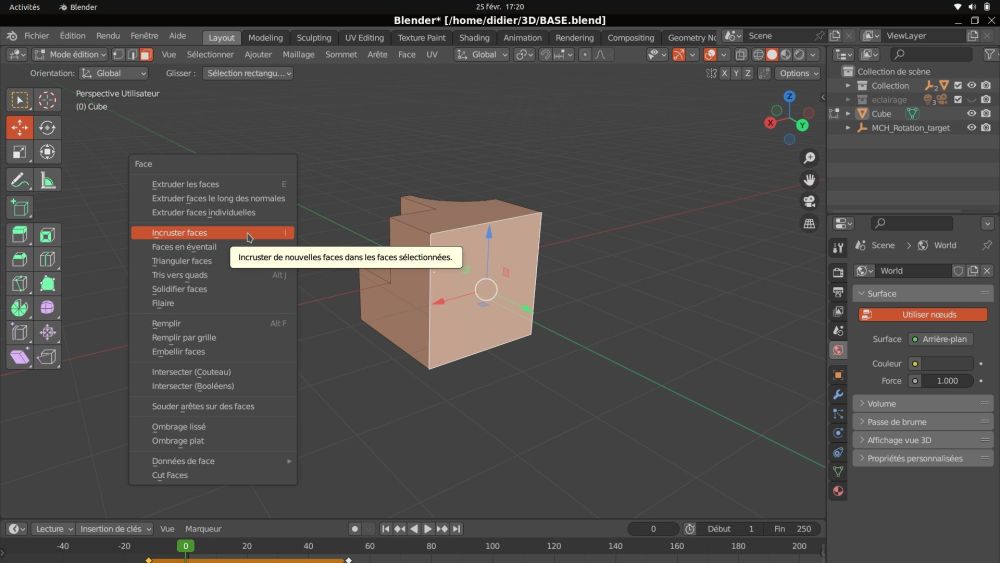The image size is (1000, 563).
Task: Select the Cursor tool
Action: pyautogui.click(x=47, y=100)
